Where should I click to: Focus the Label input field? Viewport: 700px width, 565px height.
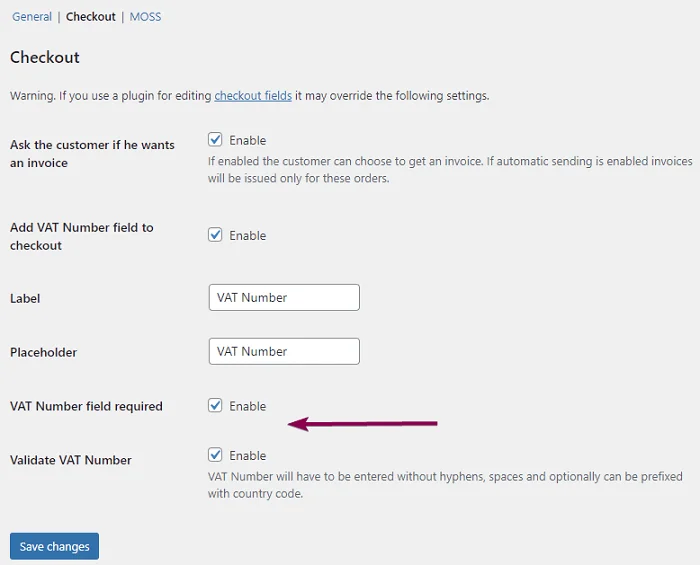pos(284,297)
